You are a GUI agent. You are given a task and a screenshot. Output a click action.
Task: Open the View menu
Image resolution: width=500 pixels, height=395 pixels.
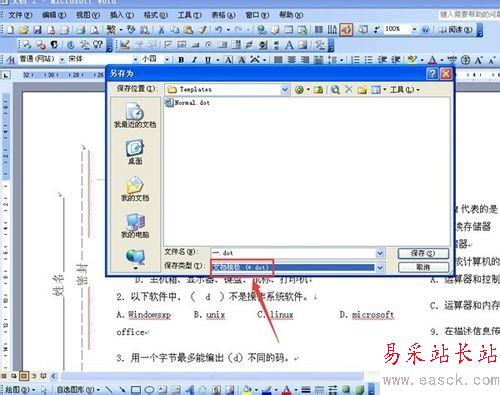(x=88, y=15)
